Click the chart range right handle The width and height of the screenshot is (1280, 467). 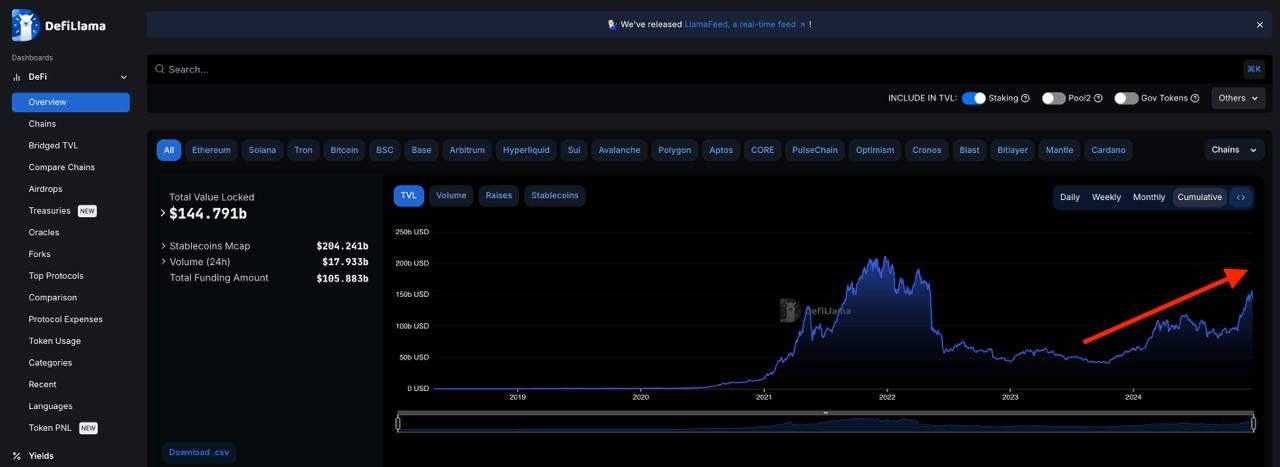coord(1254,424)
